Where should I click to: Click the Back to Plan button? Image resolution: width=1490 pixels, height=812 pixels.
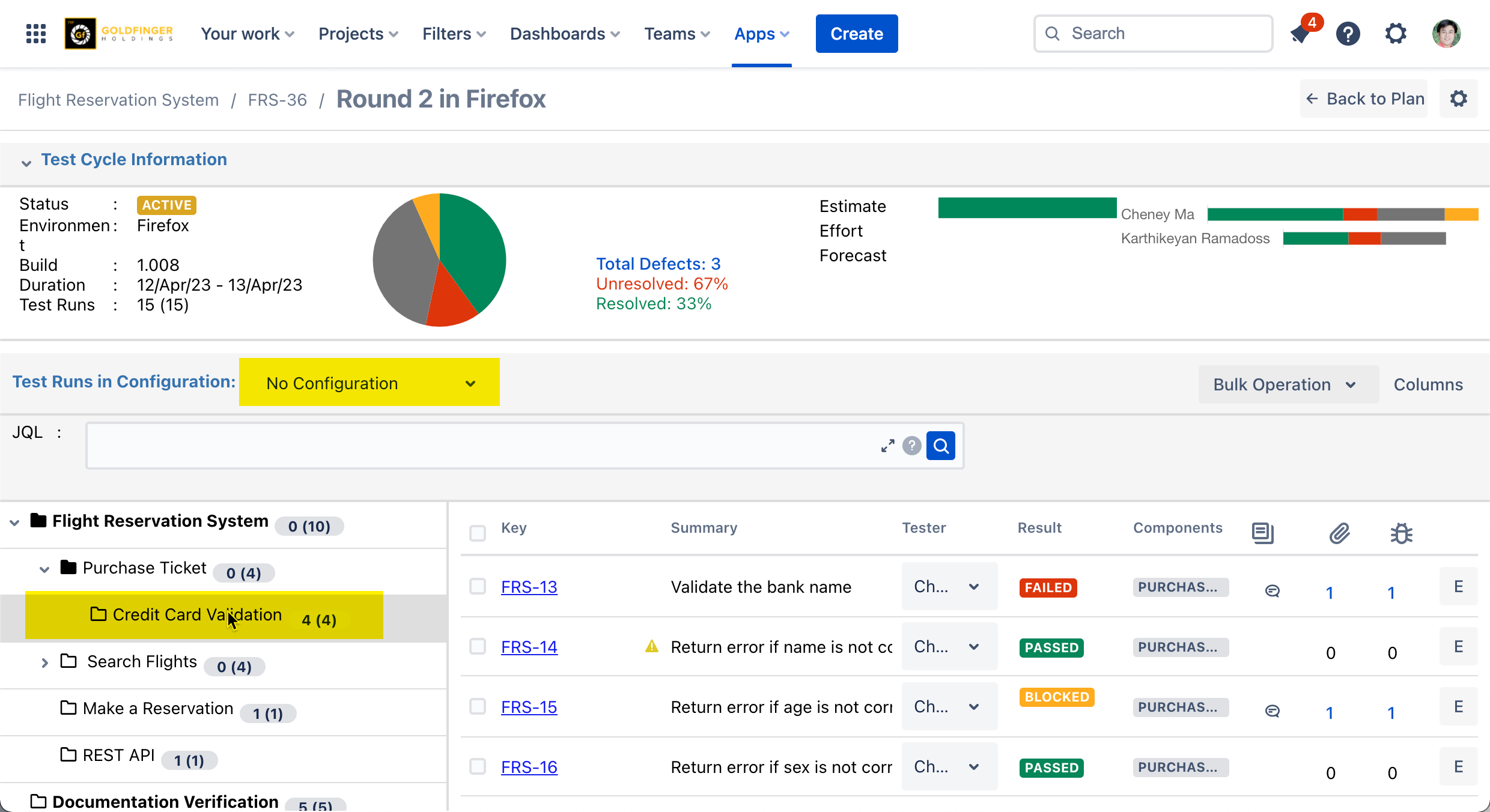(x=1364, y=98)
